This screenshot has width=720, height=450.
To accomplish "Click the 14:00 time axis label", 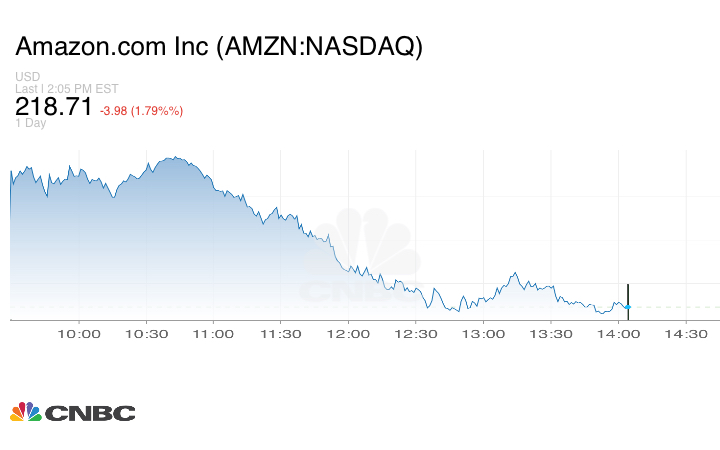I will (x=619, y=334).
